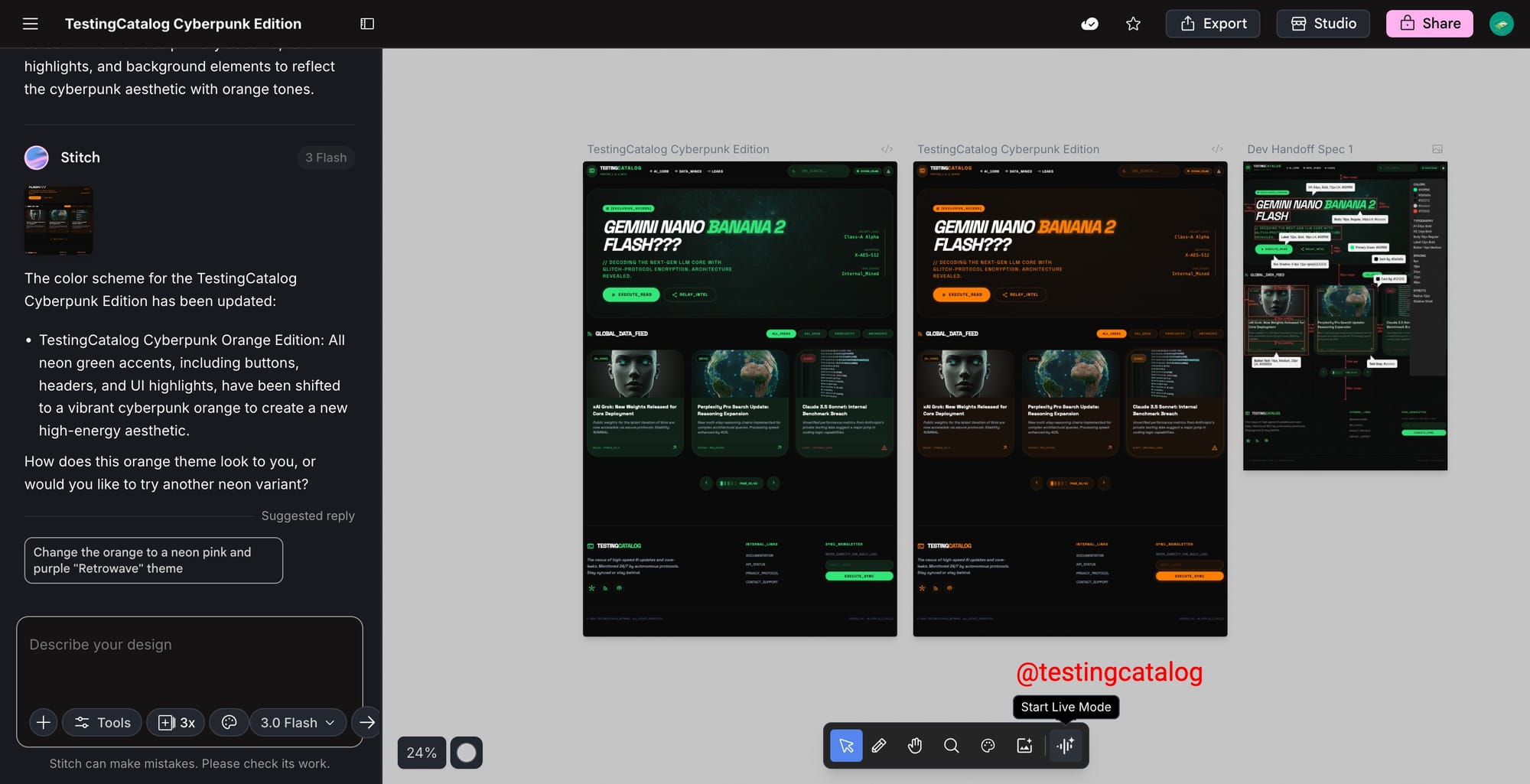Click the Stitch avatar in the chat
This screenshot has width=1530, height=784.
(37, 158)
